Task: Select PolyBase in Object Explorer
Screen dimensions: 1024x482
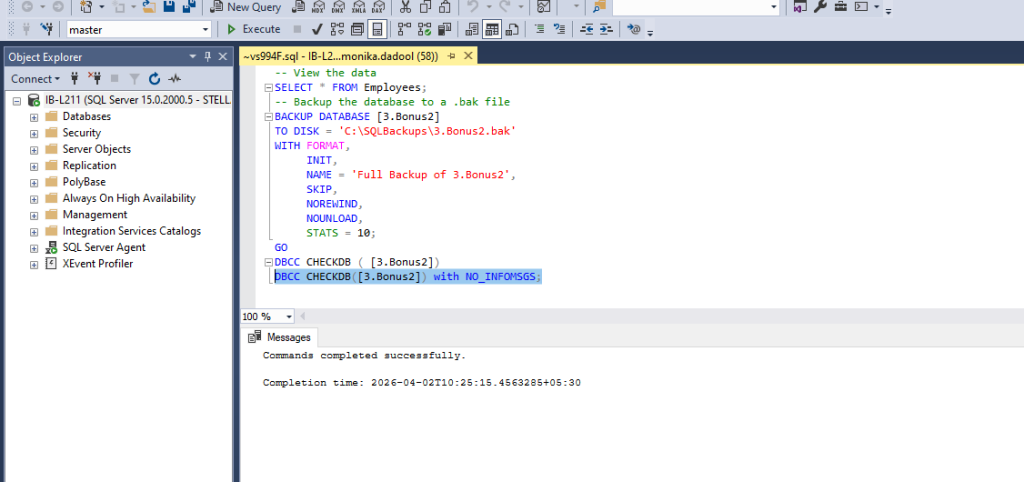Action: (84, 182)
